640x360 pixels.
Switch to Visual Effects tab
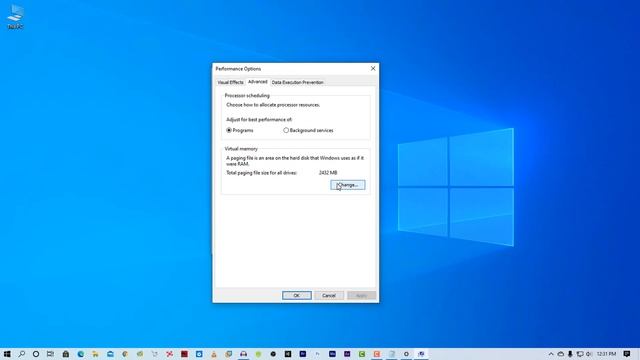point(230,82)
